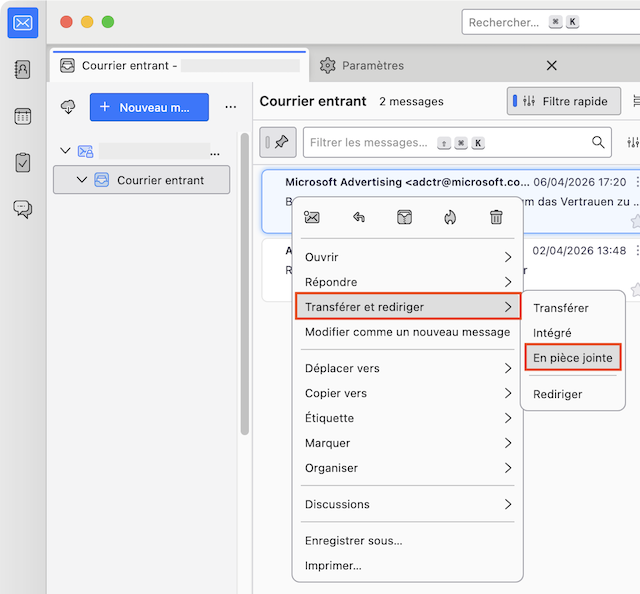Choose Intégré in the submenu
640x594 pixels.
coord(573,333)
